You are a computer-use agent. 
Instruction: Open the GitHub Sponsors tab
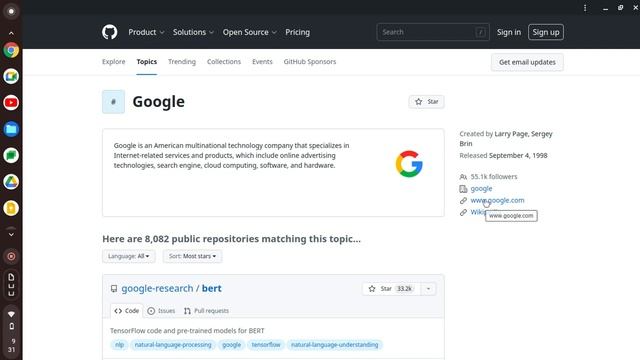point(310,62)
